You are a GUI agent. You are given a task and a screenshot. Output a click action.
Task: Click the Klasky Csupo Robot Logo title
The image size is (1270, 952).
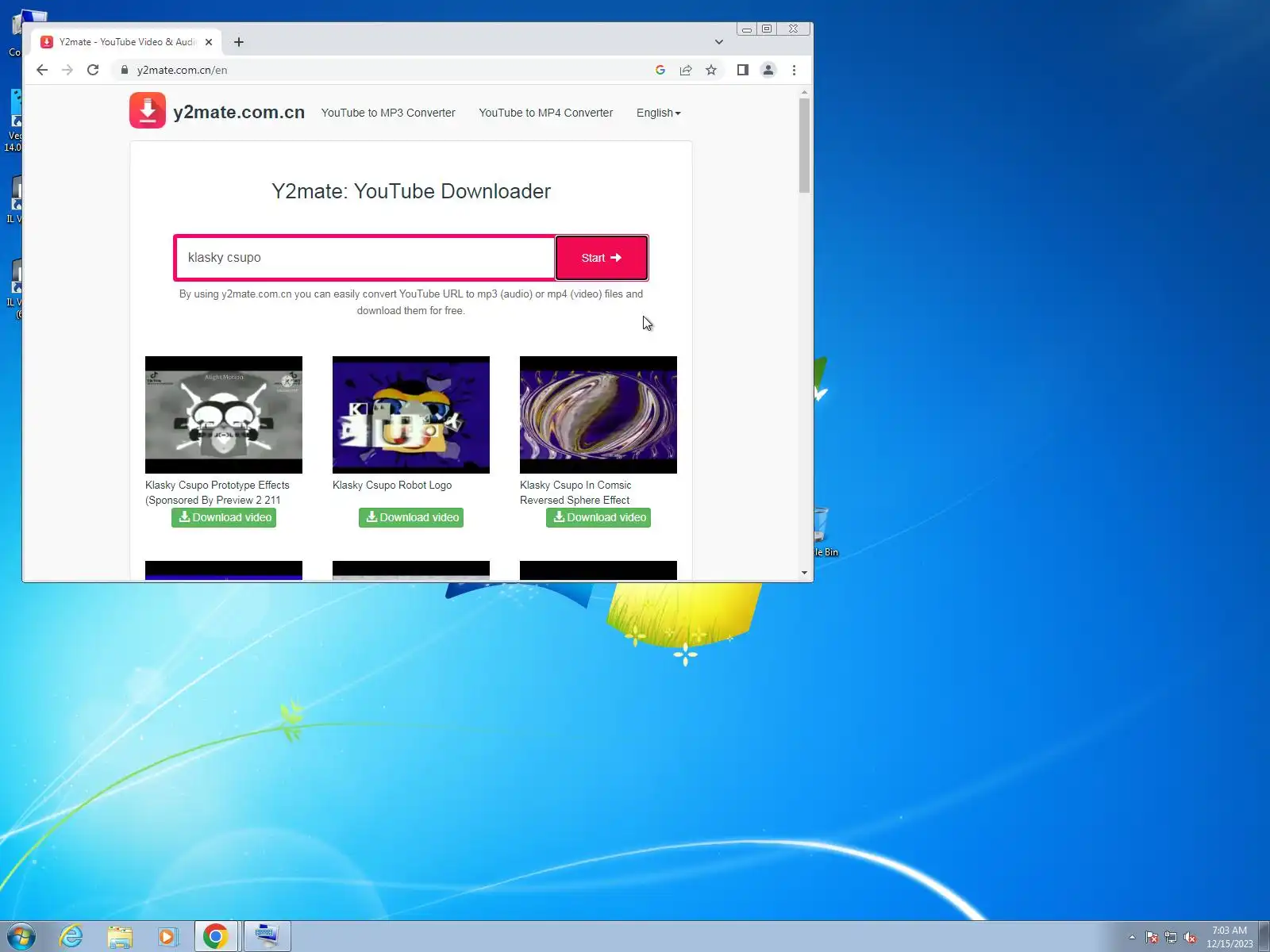point(392,486)
